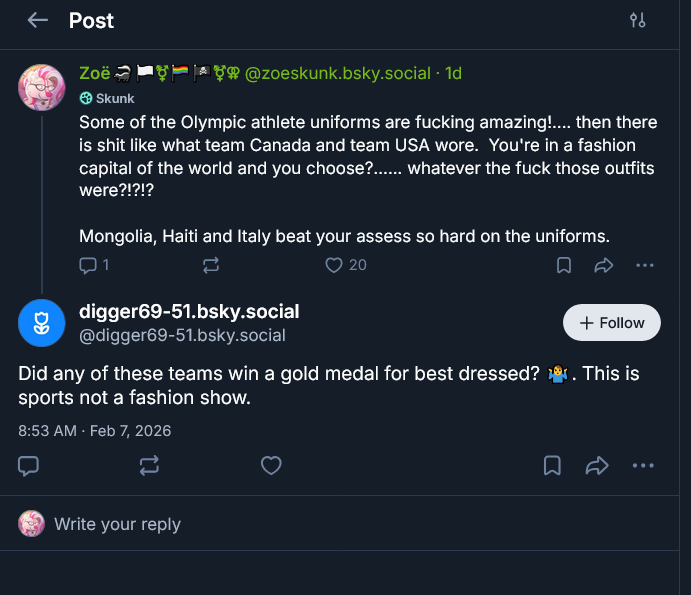
Task: Bookmark digger69-51's post
Action: pyautogui.click(x=552, y=465)
